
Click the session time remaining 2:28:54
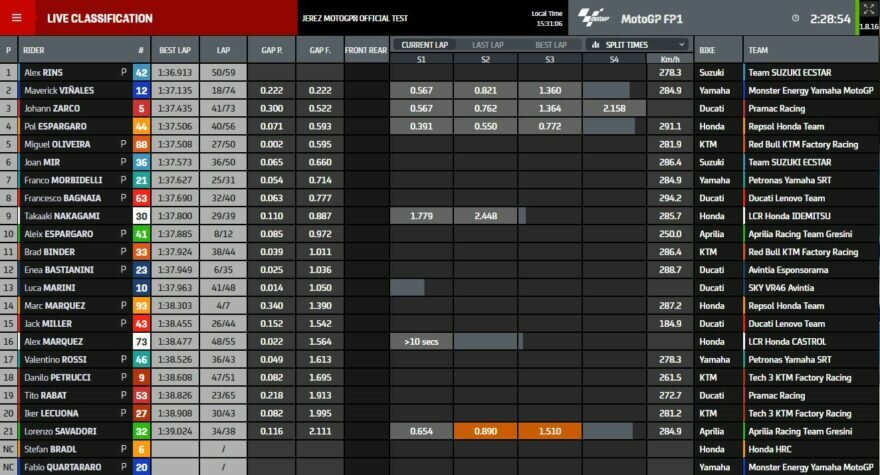(830, 19)
